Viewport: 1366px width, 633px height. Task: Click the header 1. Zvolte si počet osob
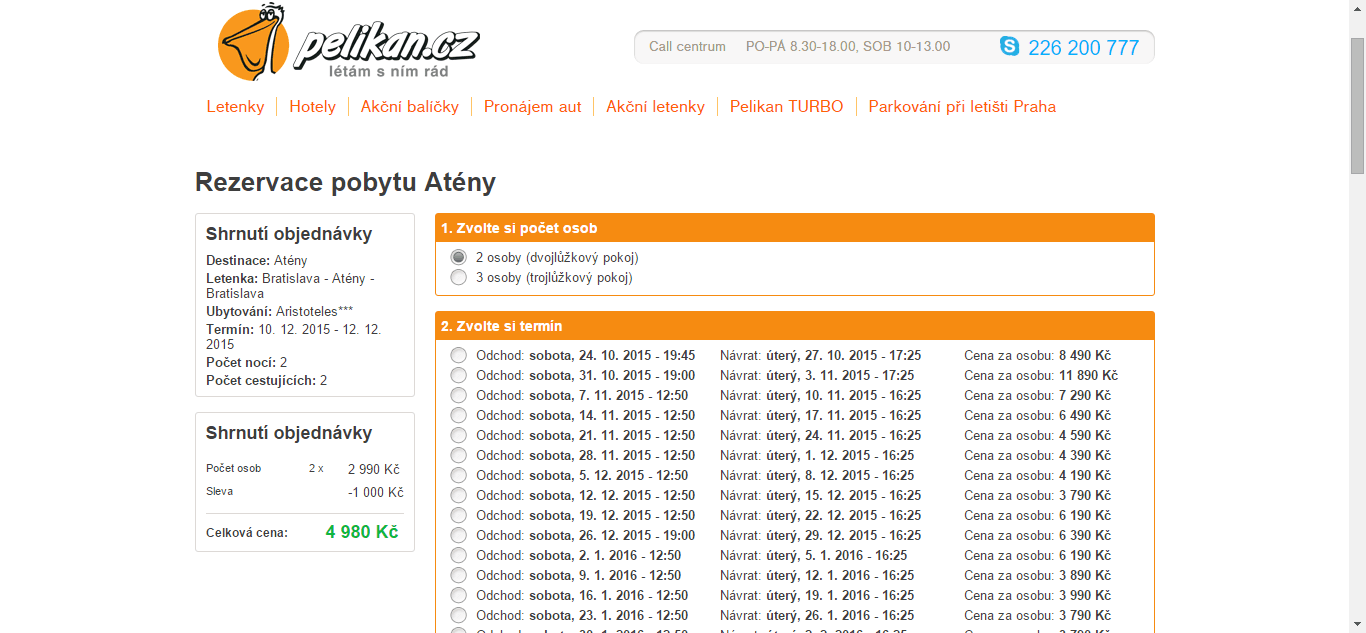[795, 228]
